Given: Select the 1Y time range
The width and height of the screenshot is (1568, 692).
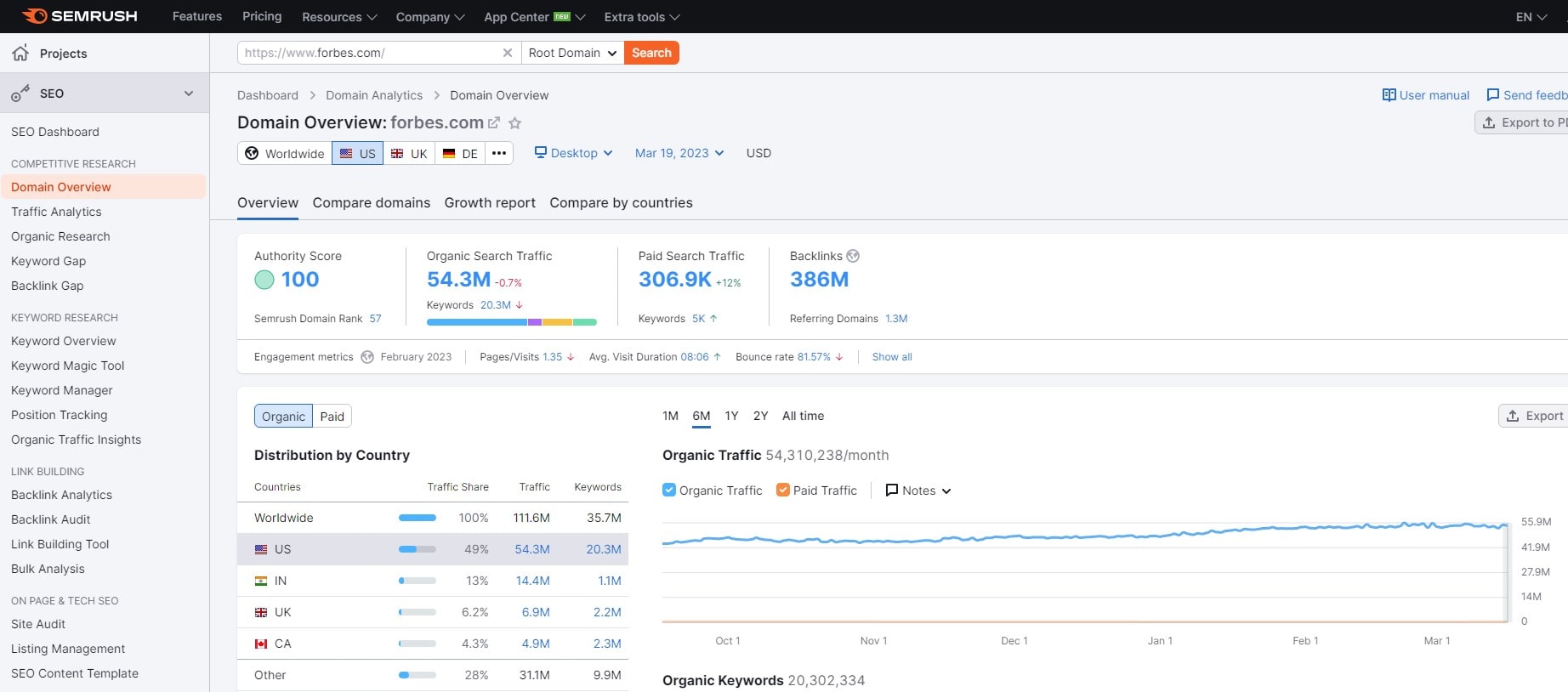Looking at the screenshot, I should tap(731, 416).
